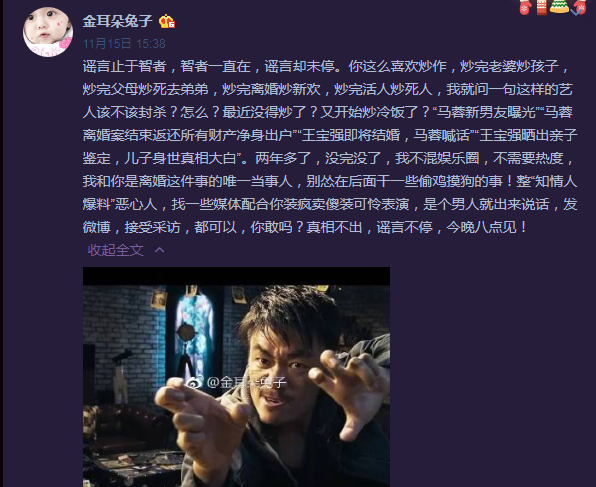This screenshot has width=596, height=487.
Task: Open the attached movie still image
Action: (x=236, y=377)
